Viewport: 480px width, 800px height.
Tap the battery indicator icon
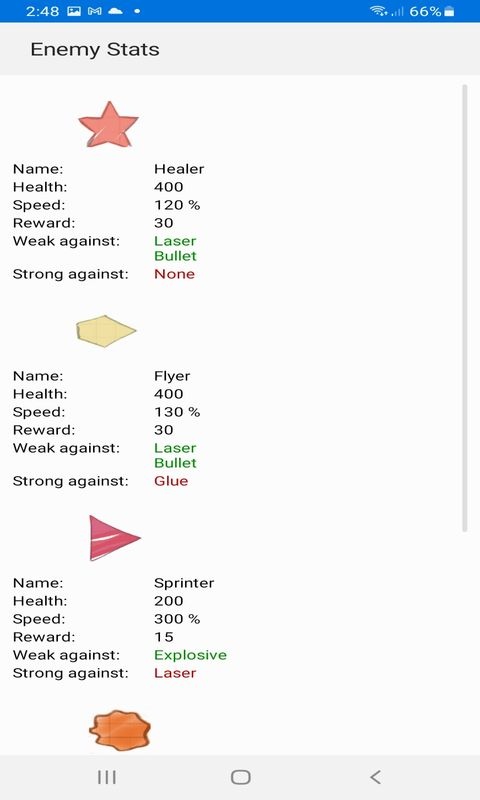[x=449, y=11]
